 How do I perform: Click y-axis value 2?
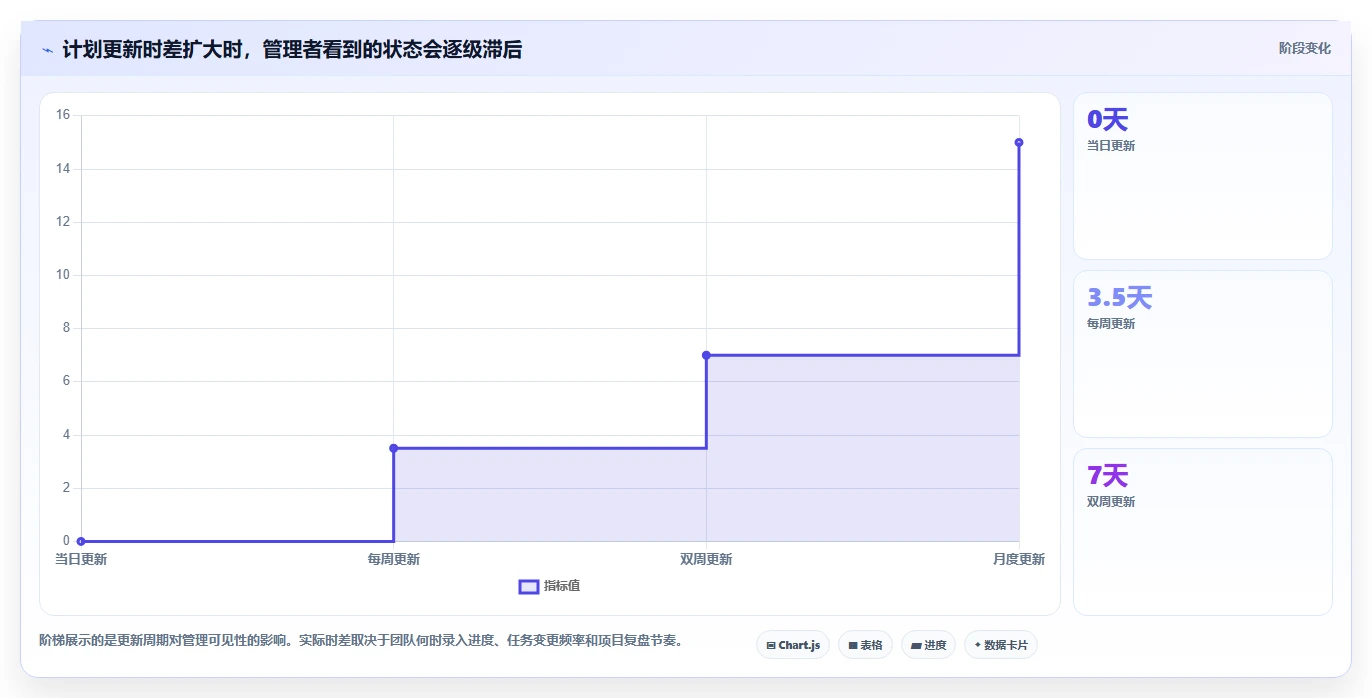pyautogui.click(x=66, y=488)
